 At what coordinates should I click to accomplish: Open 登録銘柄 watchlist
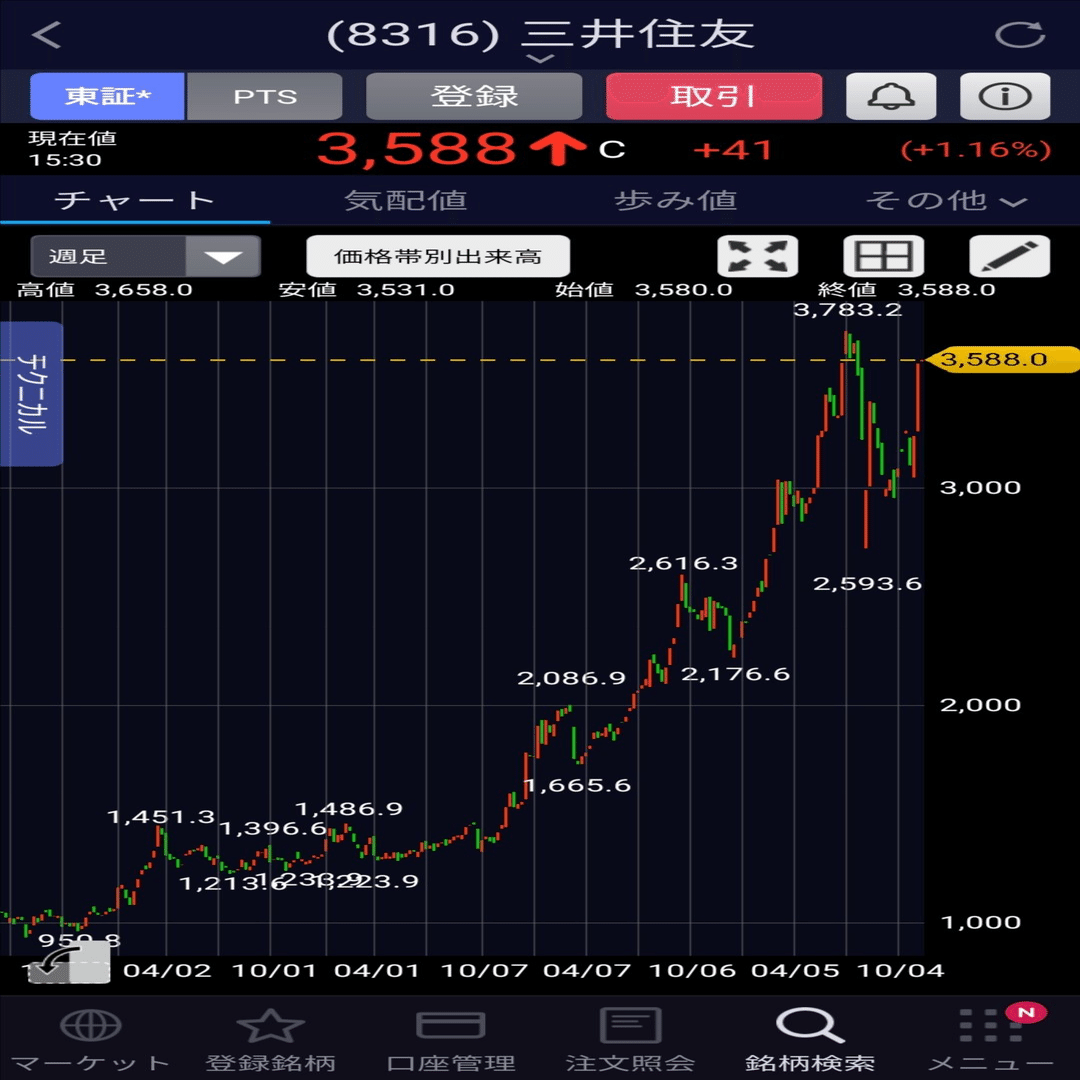tap(270, 1040)
